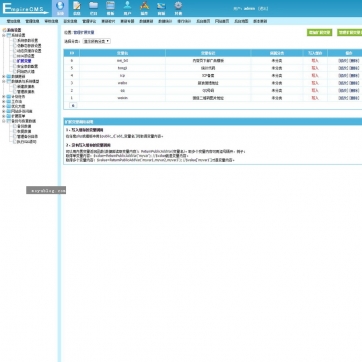This screenshot has height=362, width=362.
Task: Click 删除 link in tongji row
Action: (x=354, y=68)
